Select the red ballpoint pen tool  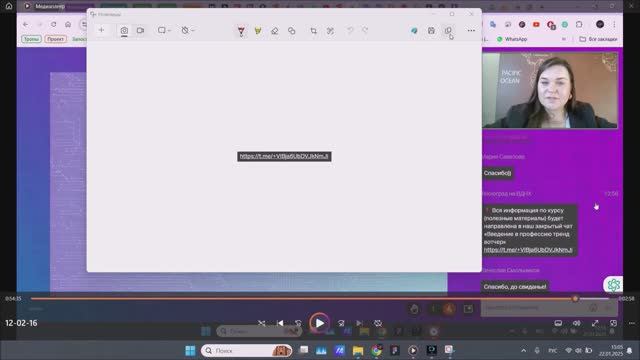[x=241, y=31]
